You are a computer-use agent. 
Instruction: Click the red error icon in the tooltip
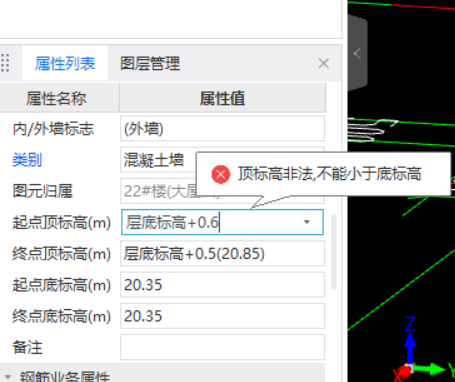pyautogui.click(x=221, y=174)
